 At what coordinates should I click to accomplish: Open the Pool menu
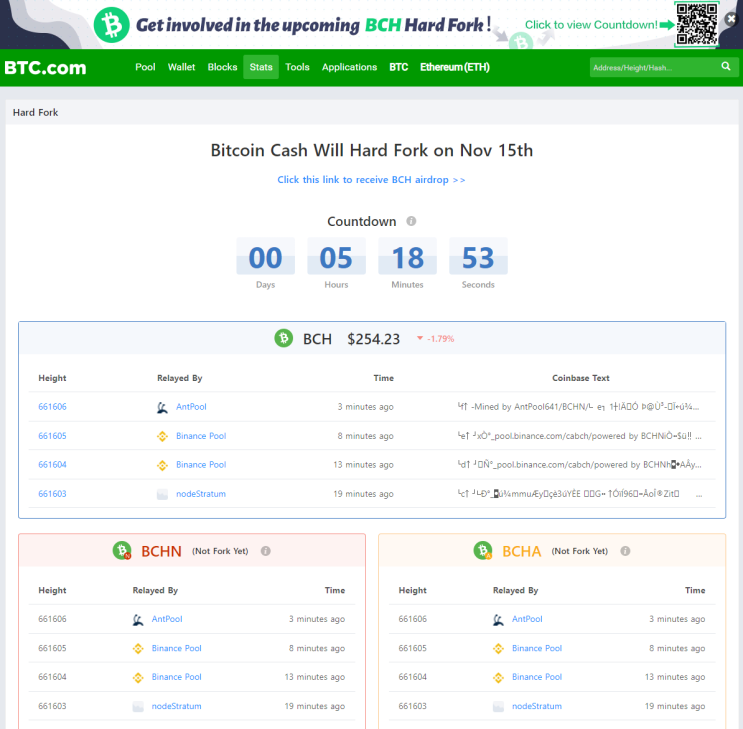coord(145,67)
